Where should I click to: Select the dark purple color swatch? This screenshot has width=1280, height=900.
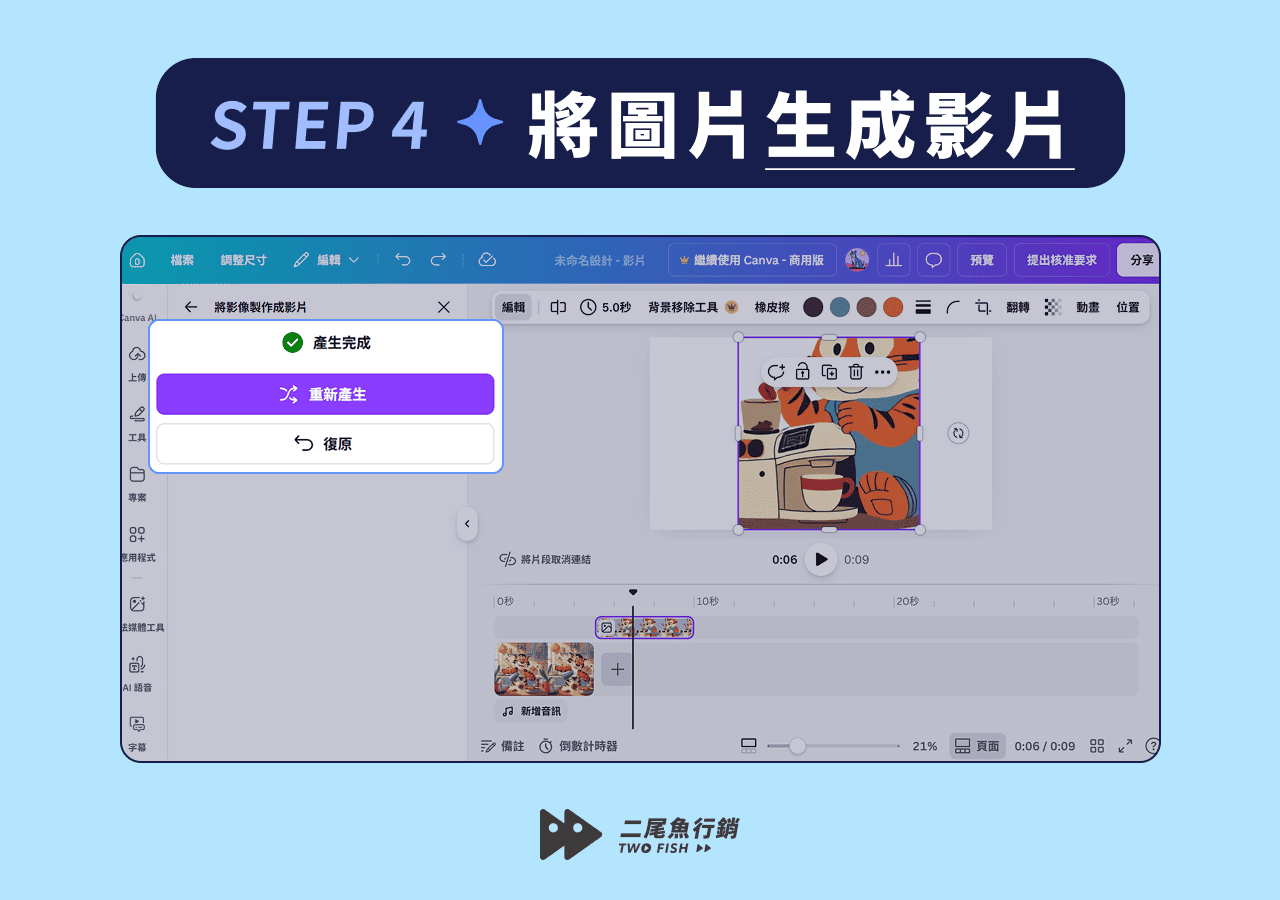point(814,307)
